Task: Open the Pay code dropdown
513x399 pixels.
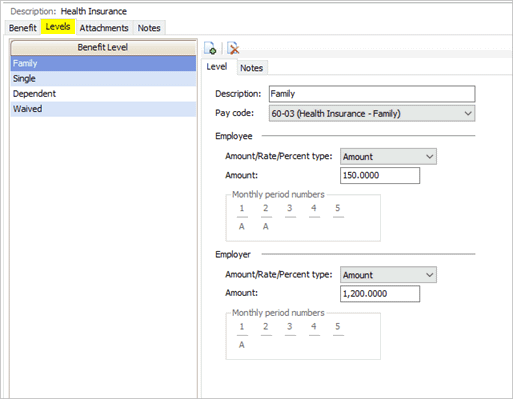Action: click(x=372, y=113)
